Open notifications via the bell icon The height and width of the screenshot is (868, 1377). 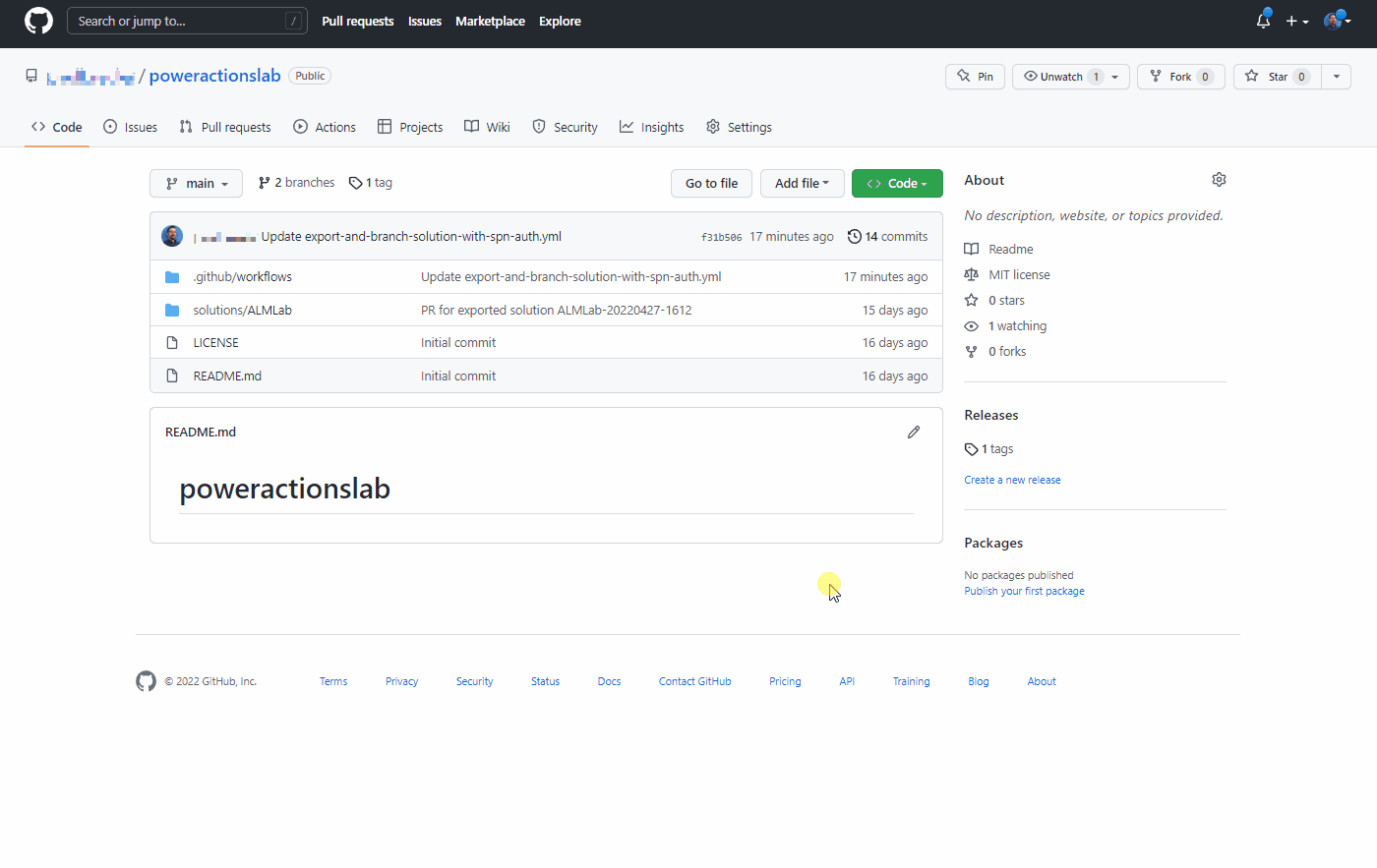(x=1263, y=20)
